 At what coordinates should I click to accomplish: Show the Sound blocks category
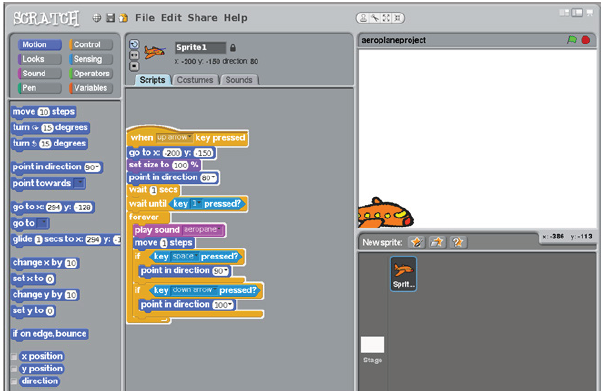click(40, 73)
